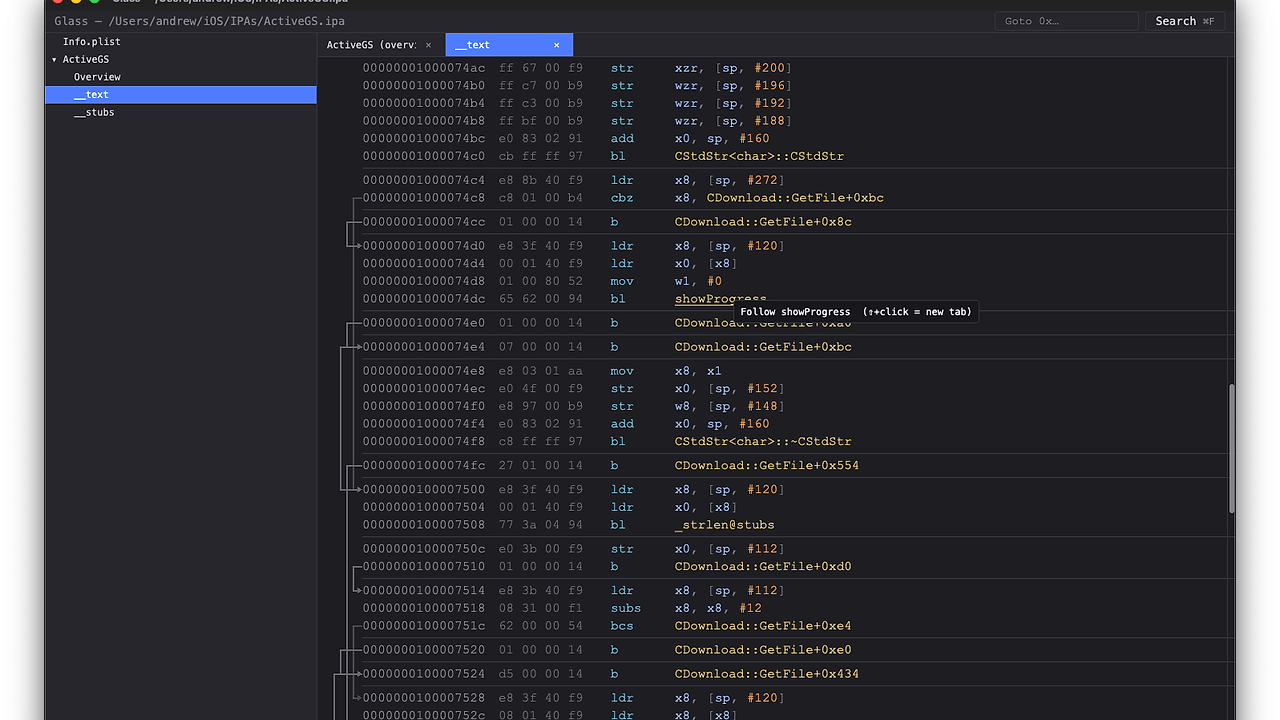Click the bcs mnemonic at 10000751c

[x=623, y=626]
